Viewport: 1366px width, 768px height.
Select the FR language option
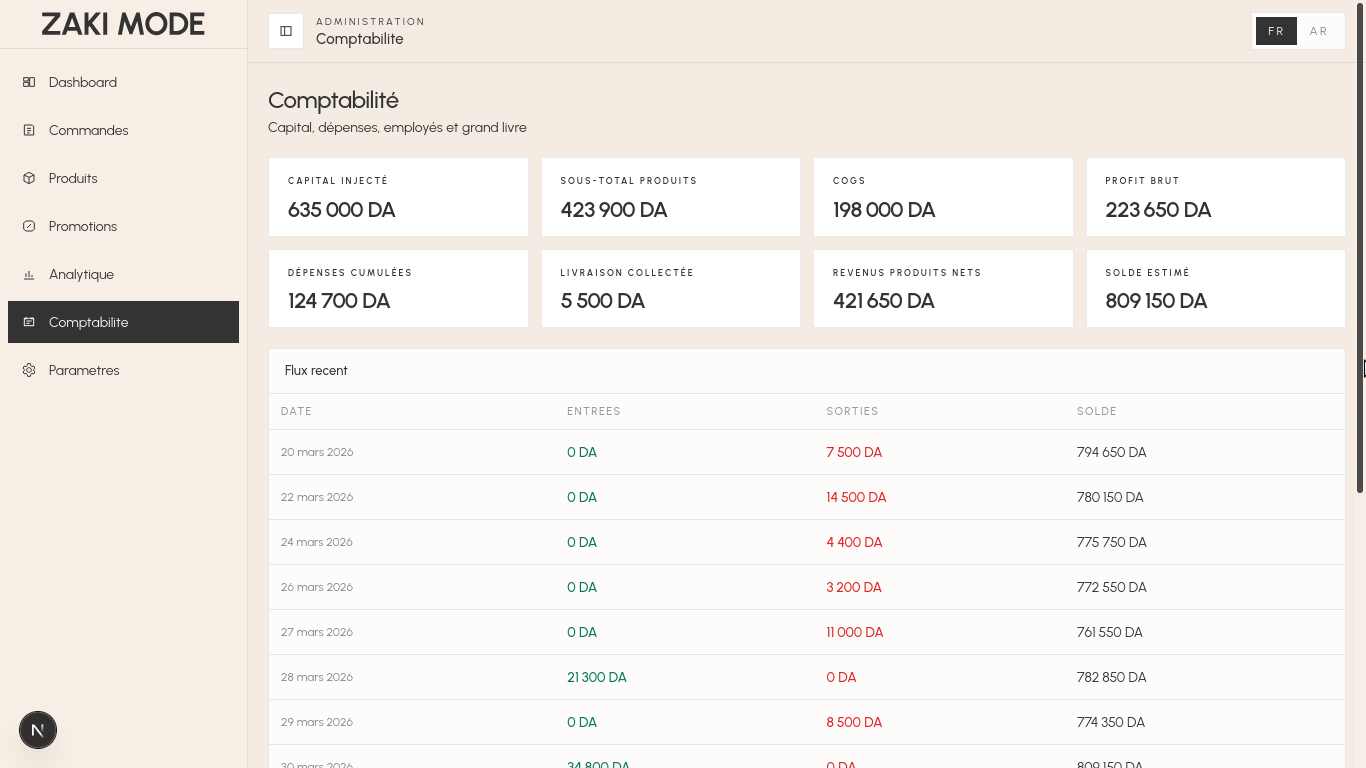[1276, 31]
